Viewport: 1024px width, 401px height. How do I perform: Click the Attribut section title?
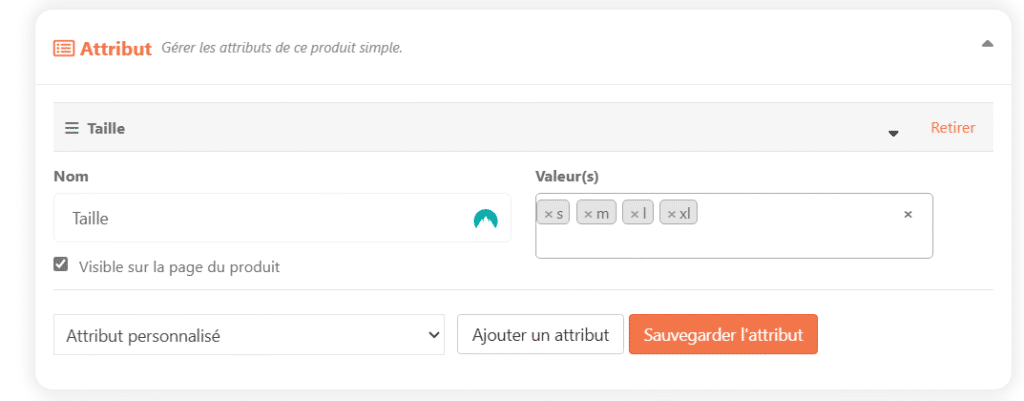[x=116, y=48]
